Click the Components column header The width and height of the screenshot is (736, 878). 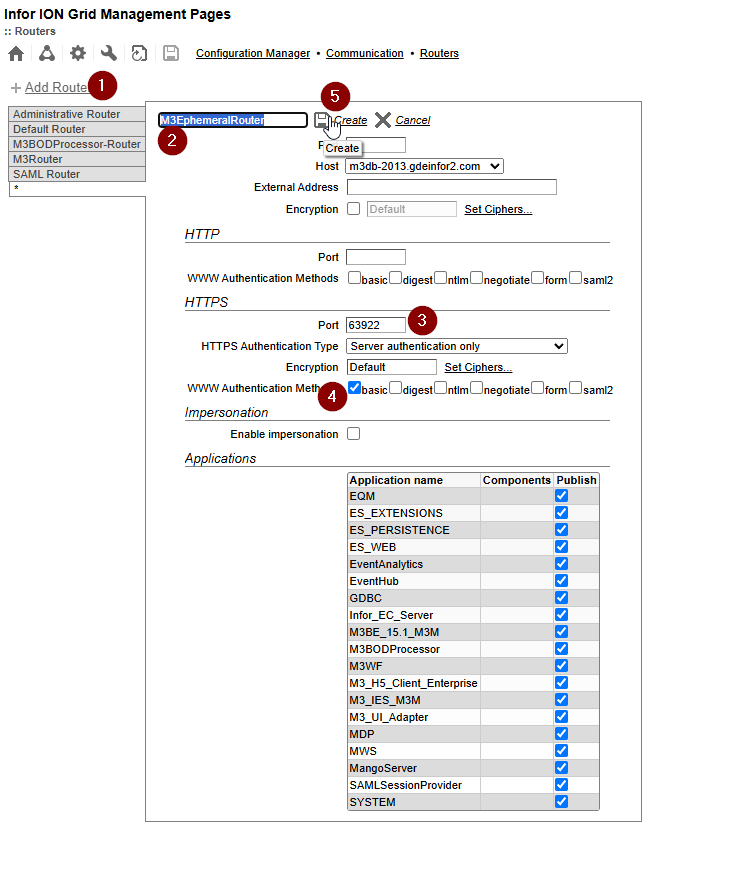516,480
